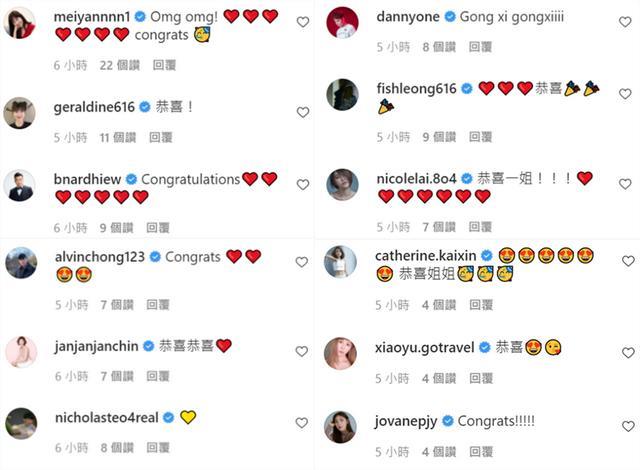Open dannyone's profile picture
The image size is (640, 470).
342,22
